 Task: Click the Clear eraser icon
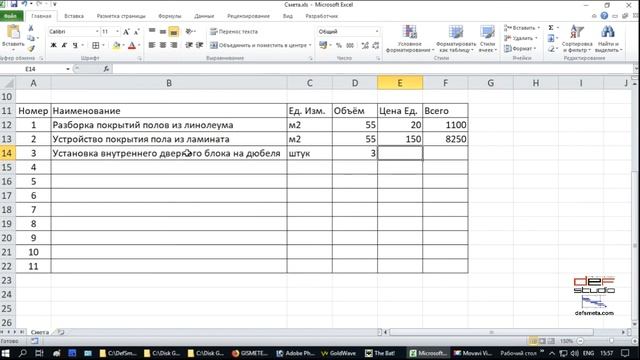551,49
